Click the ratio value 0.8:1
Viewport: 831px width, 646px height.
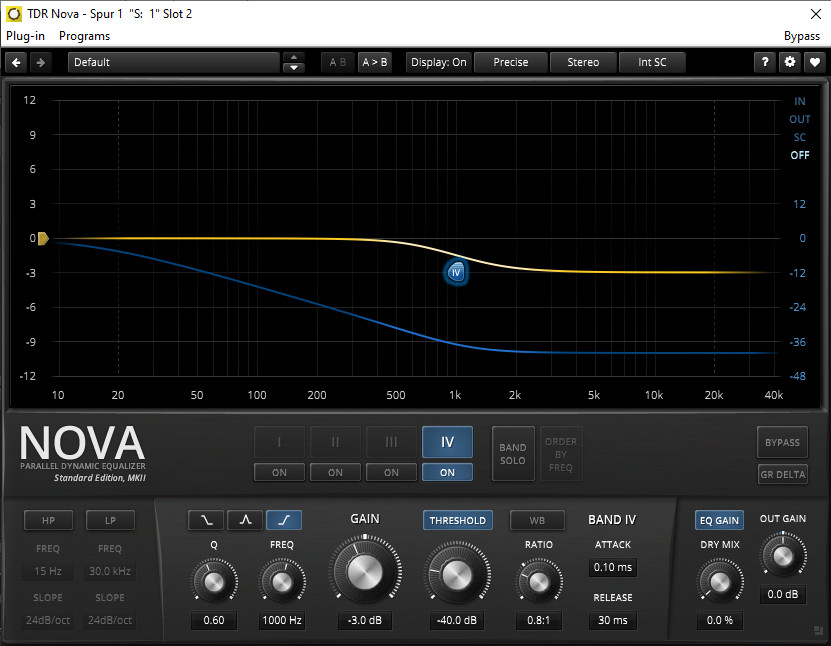point(538,620)
